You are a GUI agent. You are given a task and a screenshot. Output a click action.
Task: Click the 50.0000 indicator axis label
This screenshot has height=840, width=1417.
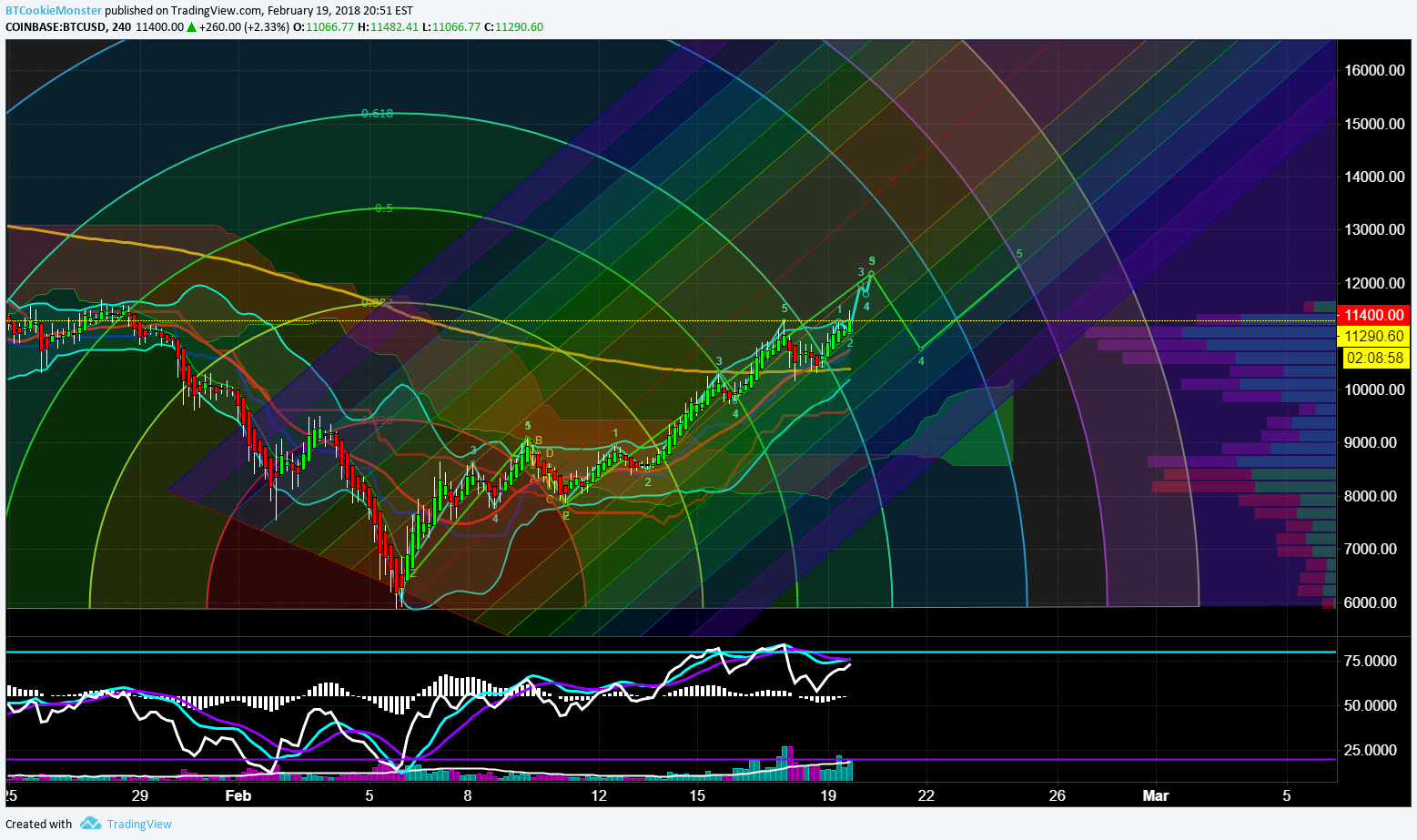pos(1371,705)
